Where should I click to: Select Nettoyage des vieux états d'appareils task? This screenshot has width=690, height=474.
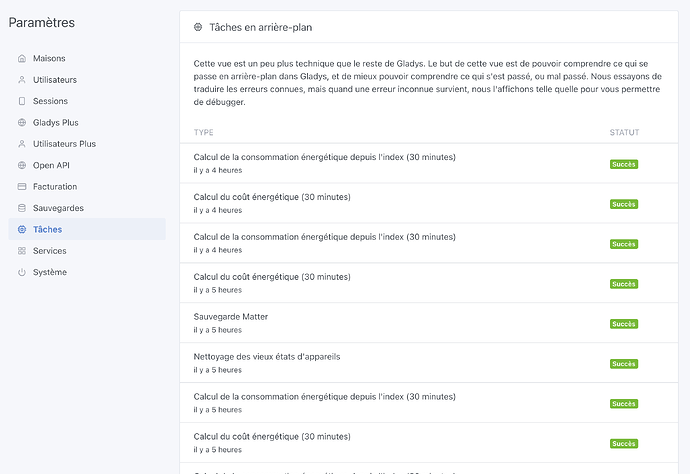pyautogui.click(x=429, y=363)
